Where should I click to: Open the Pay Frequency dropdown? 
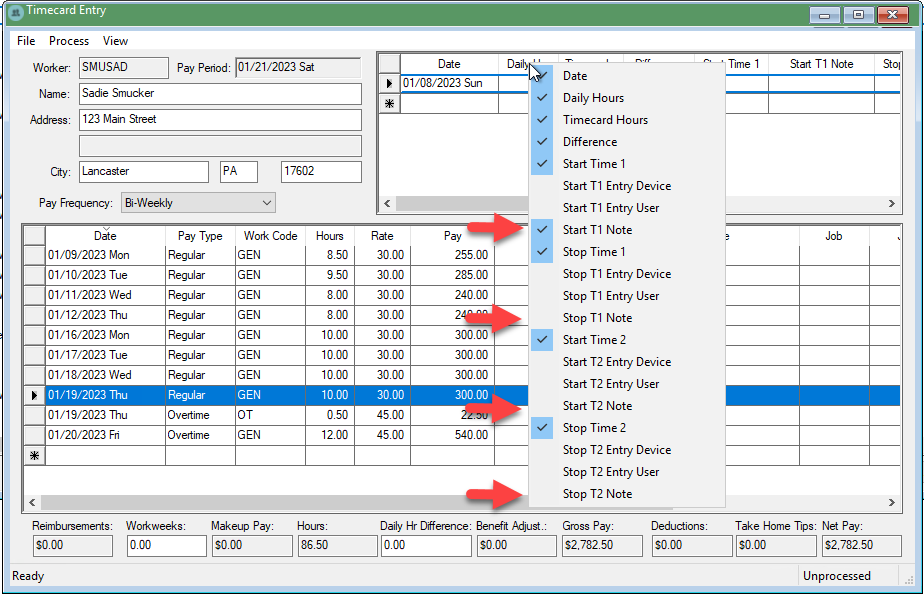(266, 203)
